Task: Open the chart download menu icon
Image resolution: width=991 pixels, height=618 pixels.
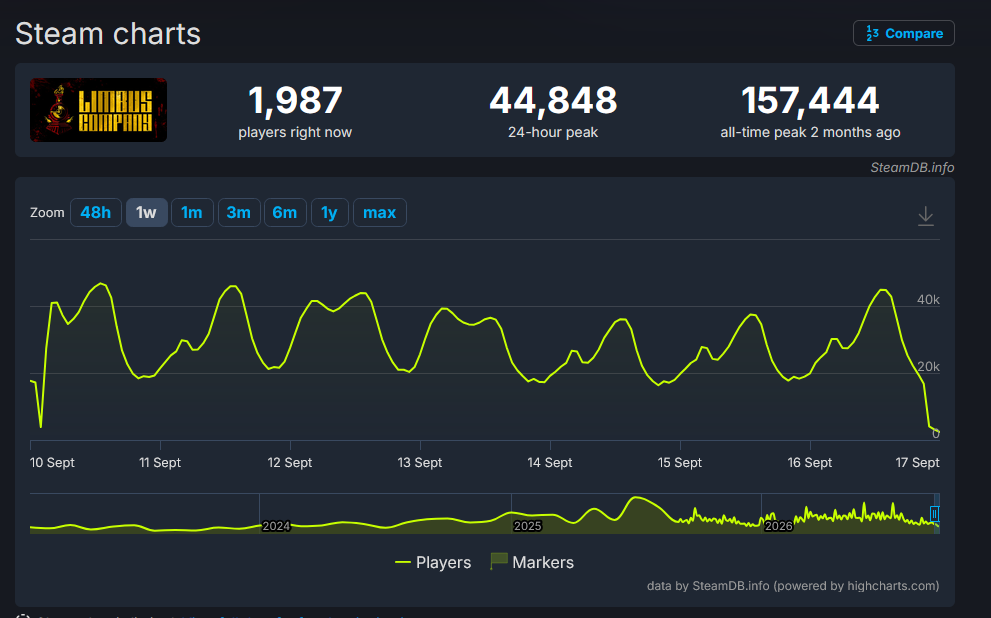Action: [x=925, y=216]
